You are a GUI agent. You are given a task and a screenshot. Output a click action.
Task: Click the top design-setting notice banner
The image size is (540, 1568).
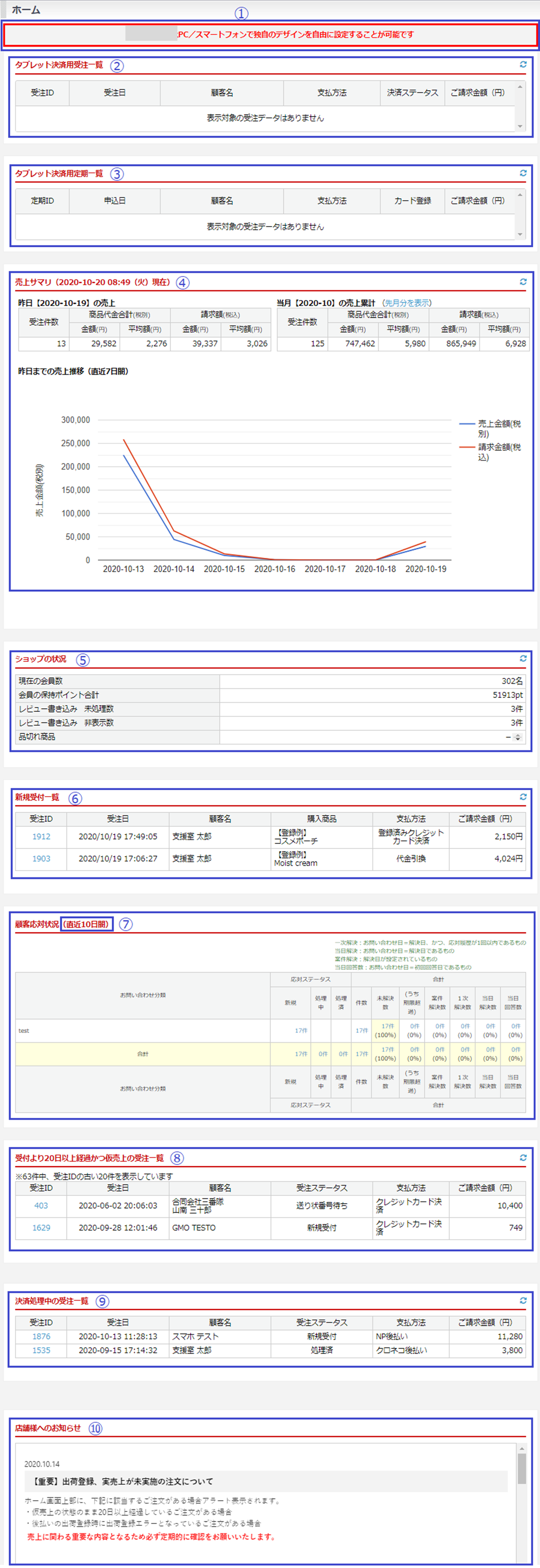pyautogui.click(x=270, y=35)
